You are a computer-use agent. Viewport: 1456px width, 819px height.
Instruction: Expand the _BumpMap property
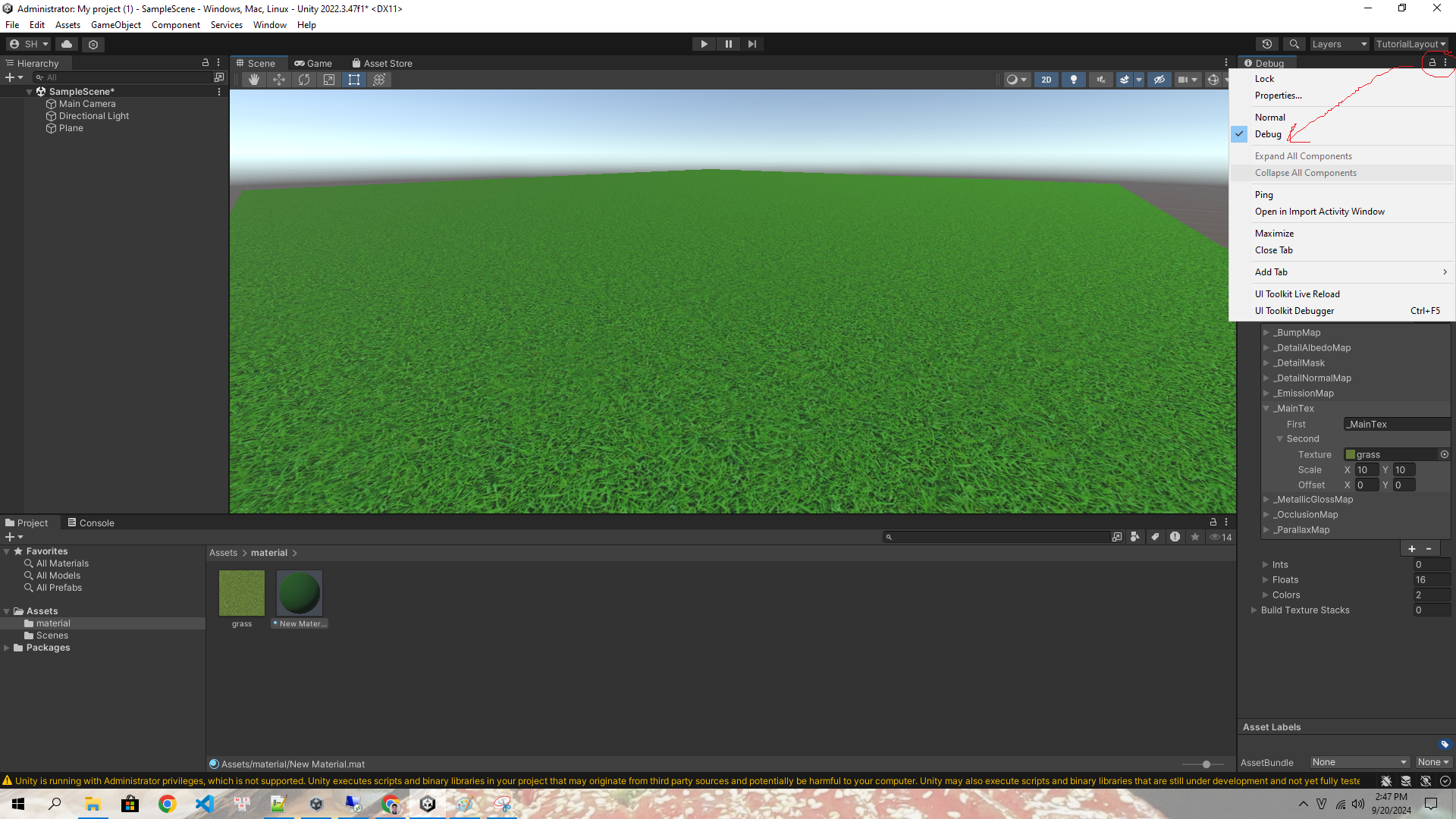[x=1266, y=332]
